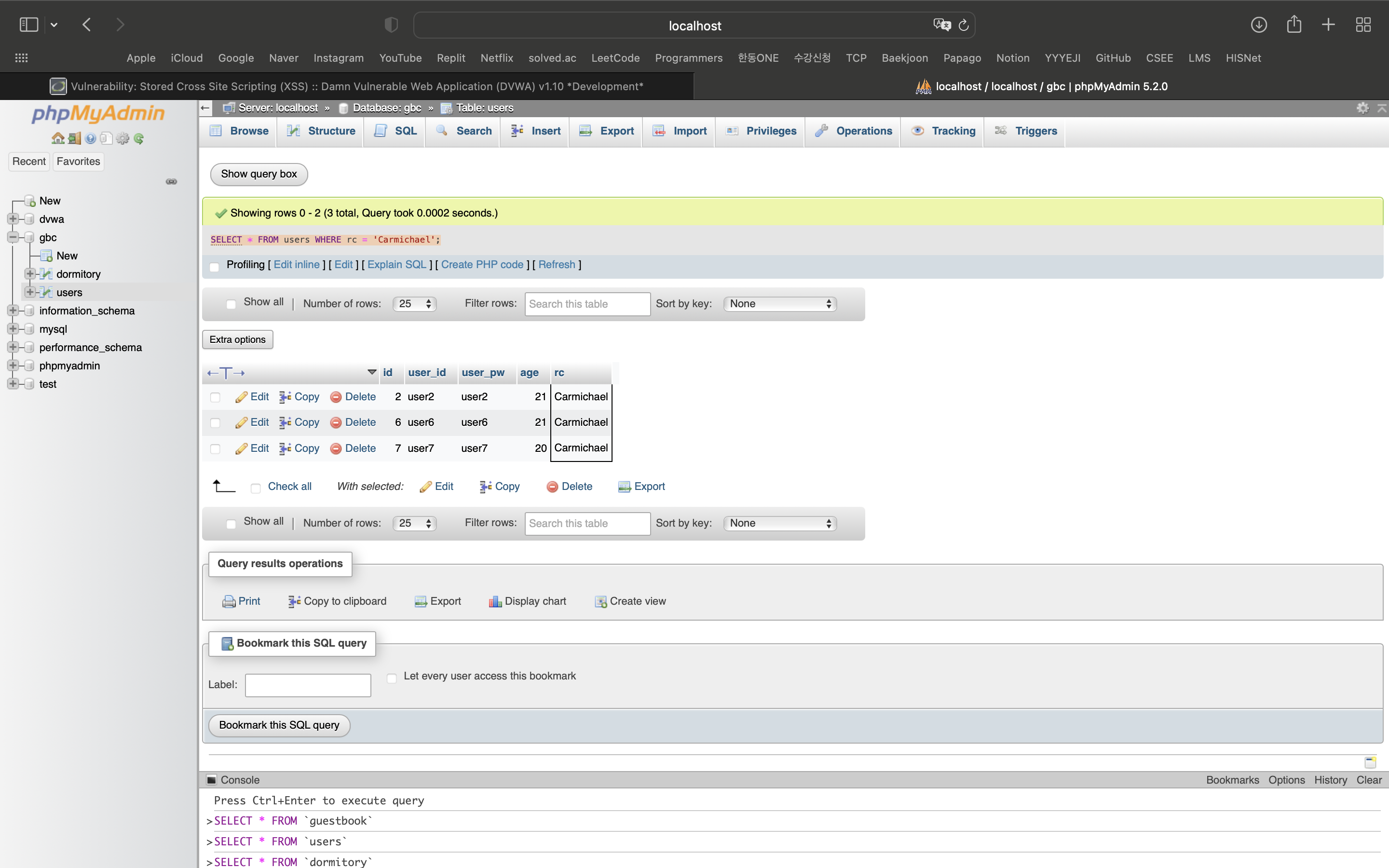Click the bookmark Label input field
1389x868 pixels.
click(308, 685)
